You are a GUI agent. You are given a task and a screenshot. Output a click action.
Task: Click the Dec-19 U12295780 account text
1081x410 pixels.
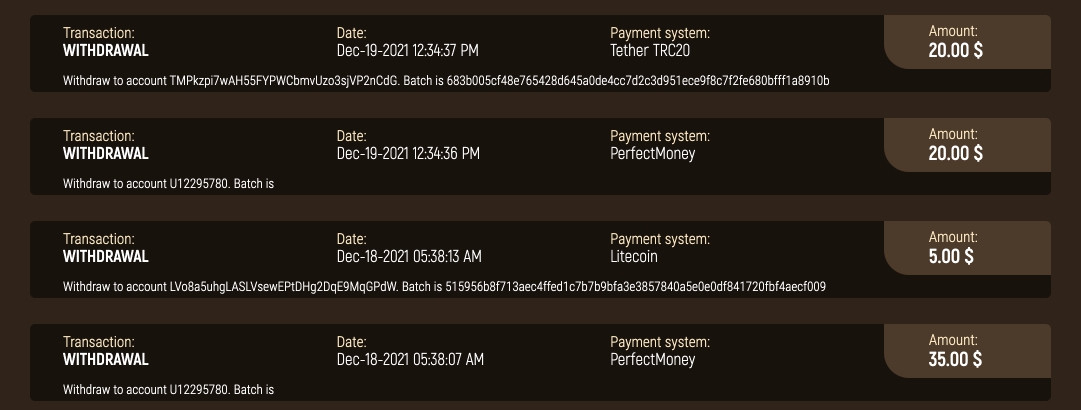[199, 184]
